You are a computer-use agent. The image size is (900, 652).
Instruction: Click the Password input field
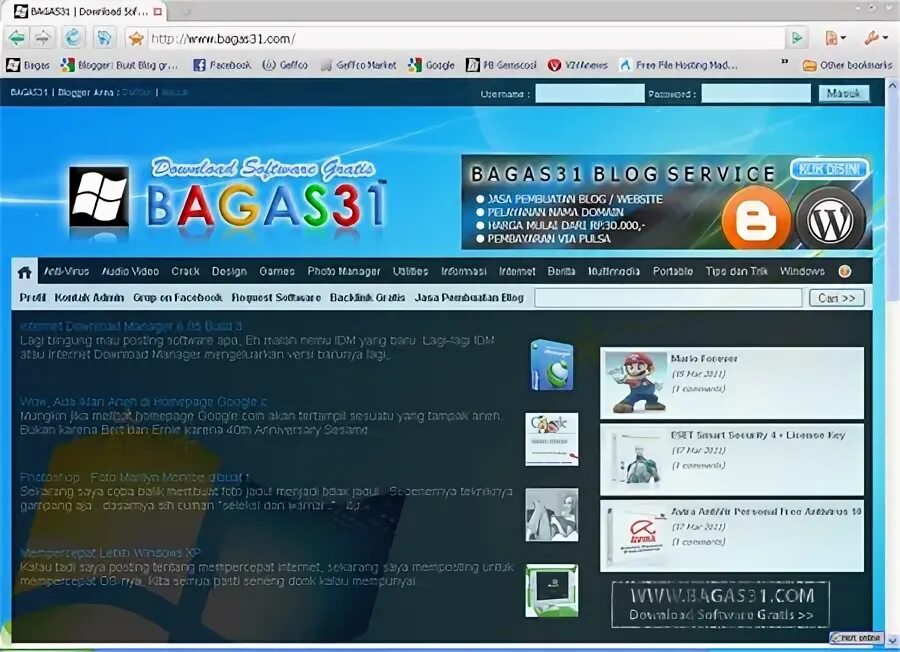point(756,94)
